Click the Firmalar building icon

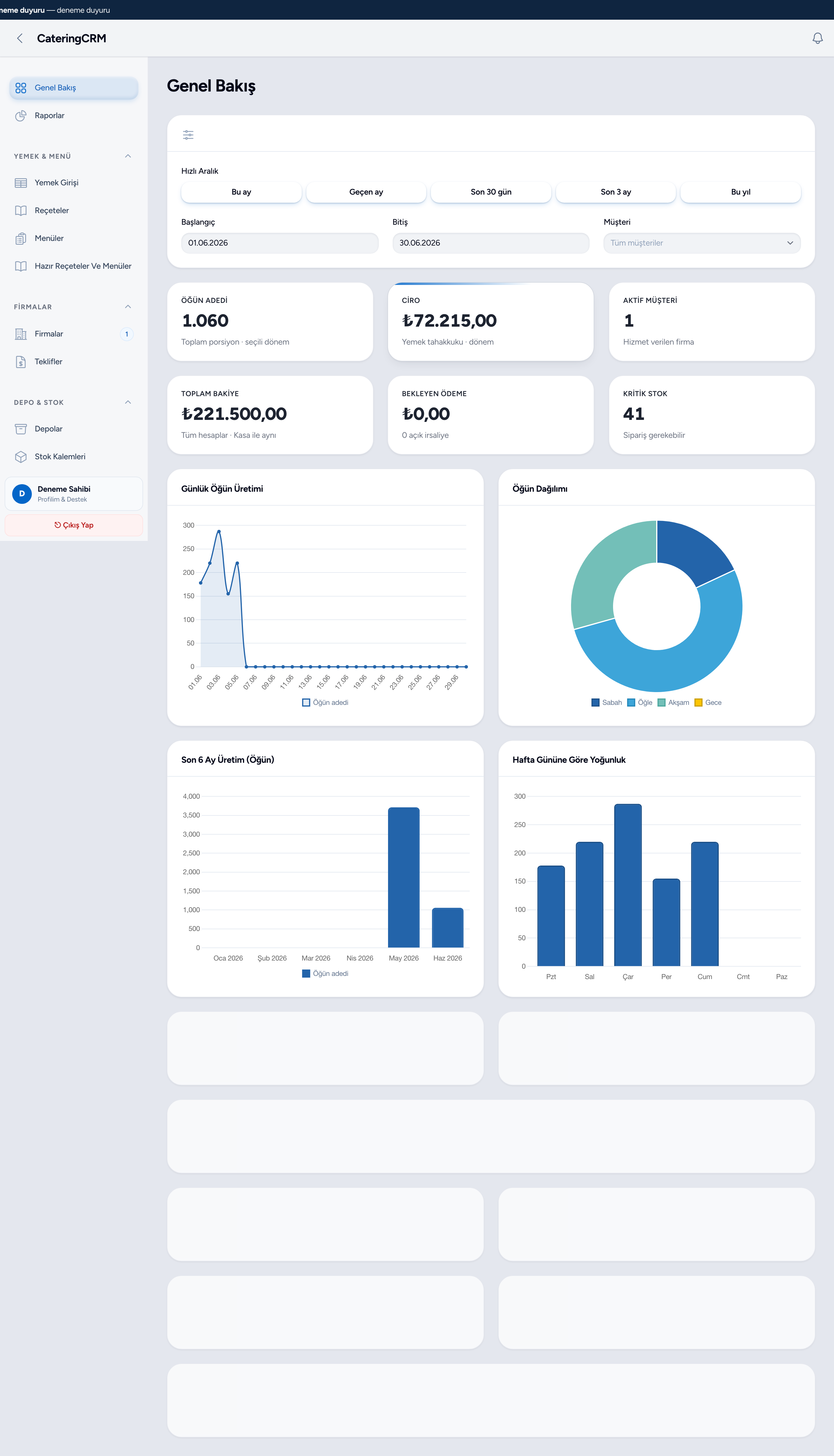pos(21,334)
